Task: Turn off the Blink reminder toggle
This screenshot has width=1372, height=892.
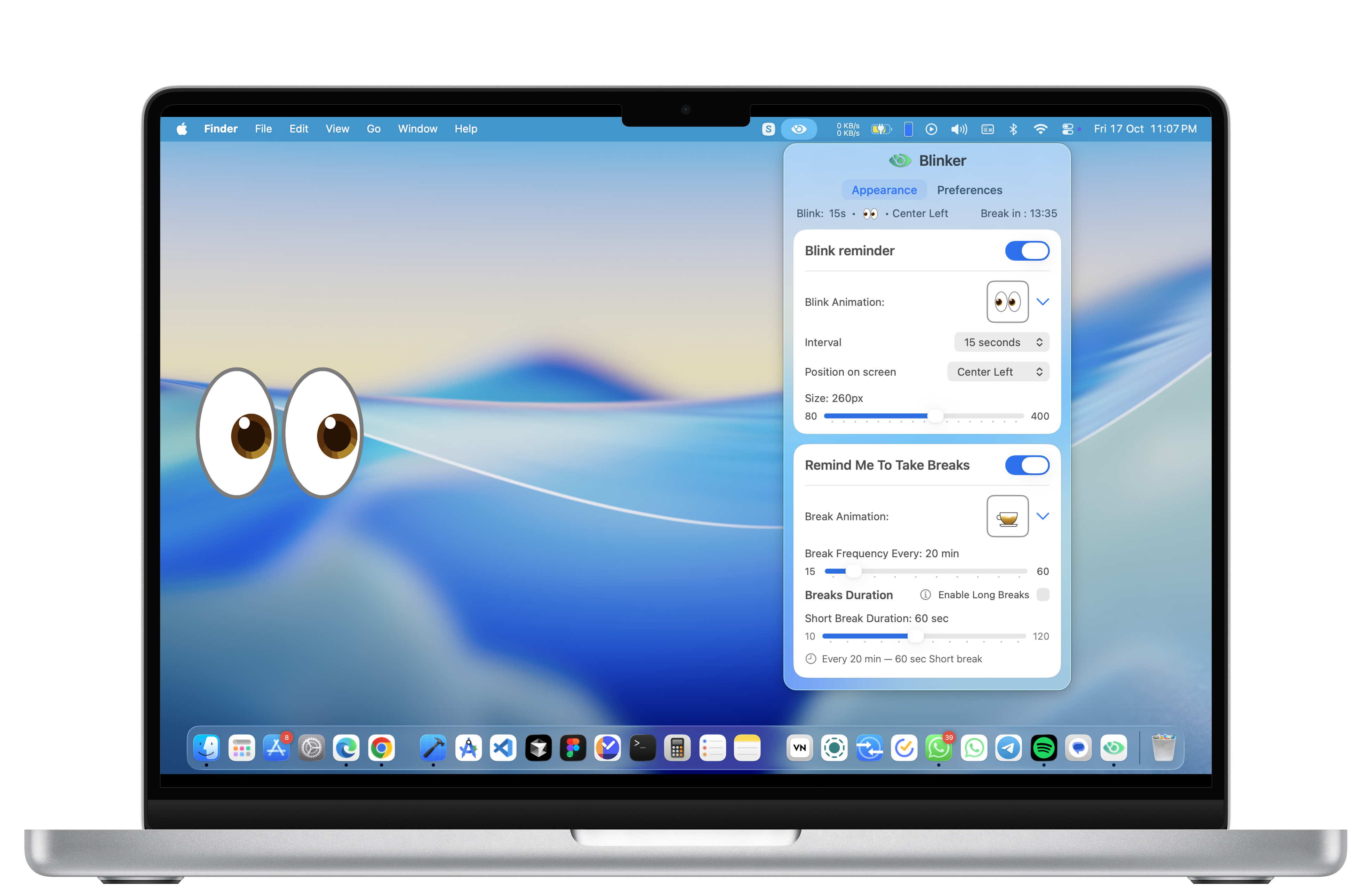Action: click(1027, 250)
